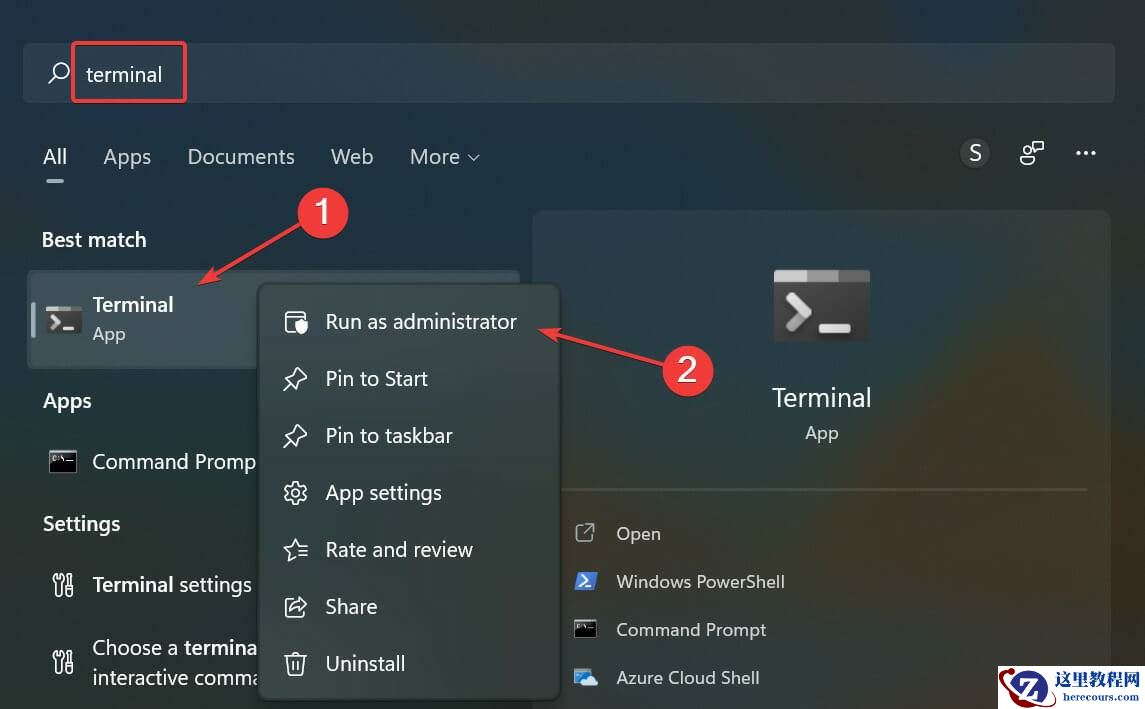The height and width of the screenshot is (709, 1145).
Task: Choose Uninstall in the context menu
Action: click(x=409, y=664)
